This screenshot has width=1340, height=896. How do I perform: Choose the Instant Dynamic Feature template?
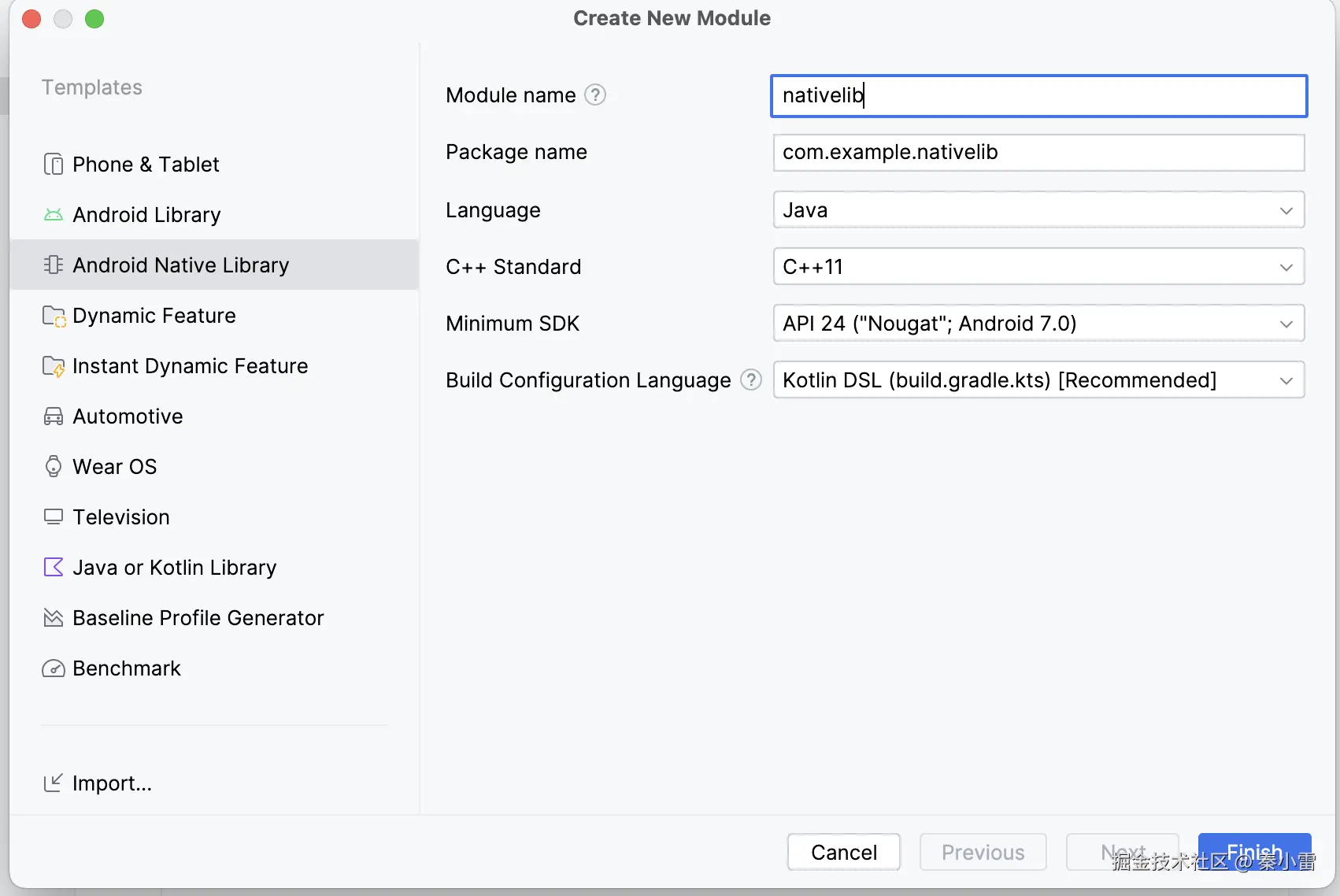tap(190, 366)
